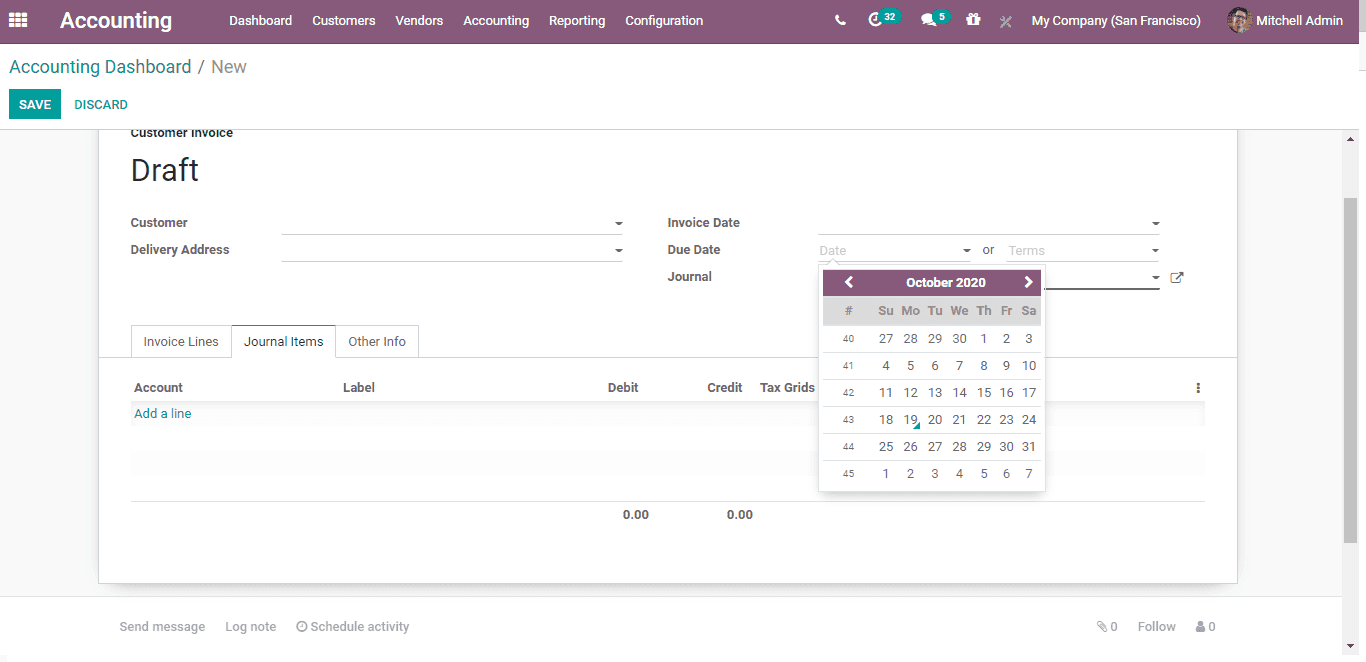Open the debug tools wrench icon

[x=1006, y=21]
